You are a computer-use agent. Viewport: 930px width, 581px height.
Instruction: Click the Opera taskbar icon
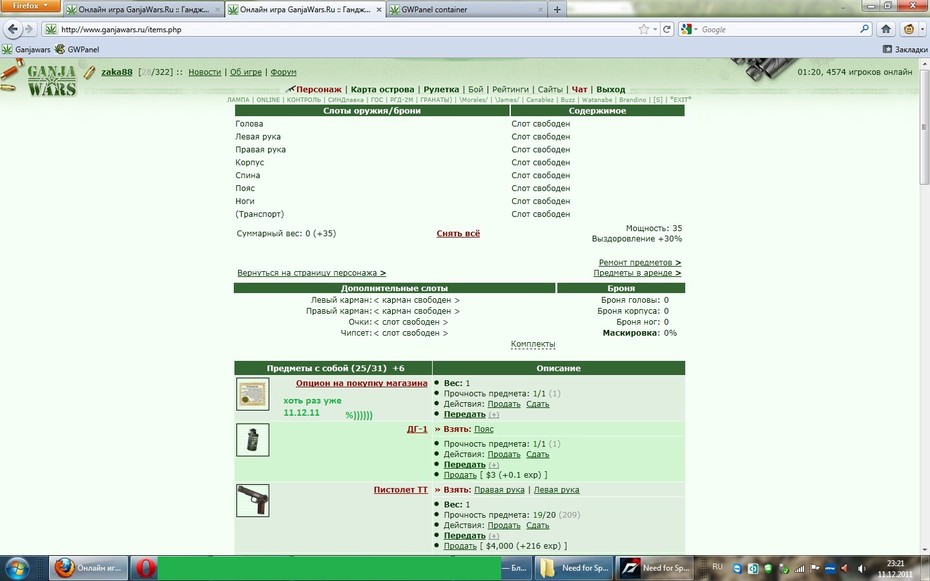tap(144, 568)
